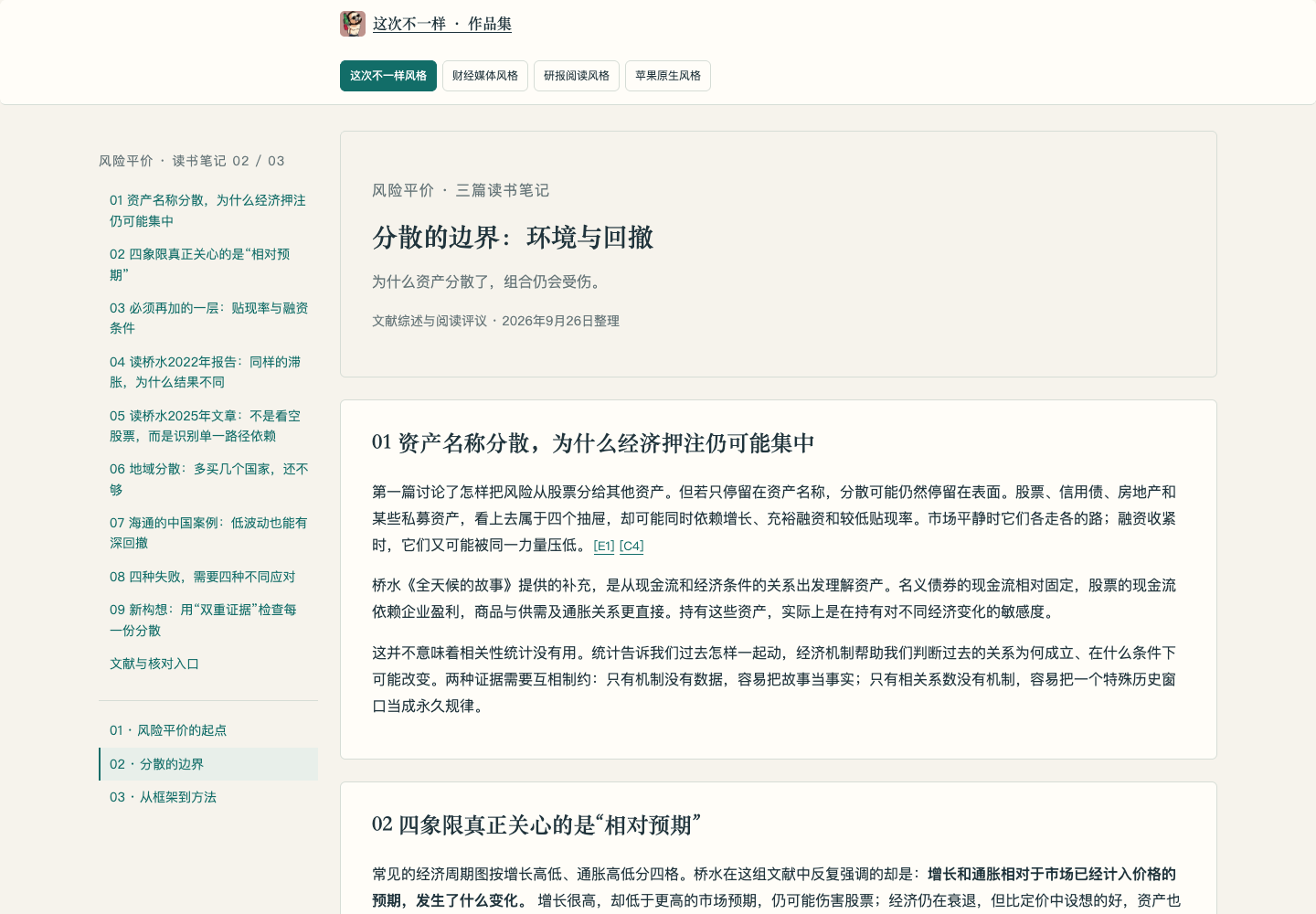1316x914 pixels.
Task: Open note 03 · 从框架到方法
Action: coord(208,797)
